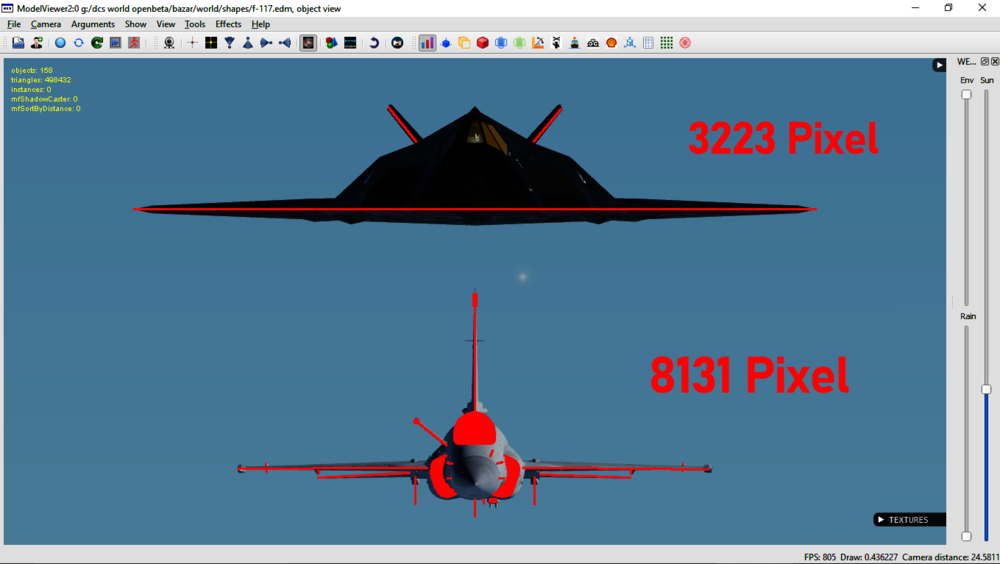Screen dimensions: 1000x564
Task: Click the 'Draw: 0.436227' status text
Action: (x=869, y=557)
